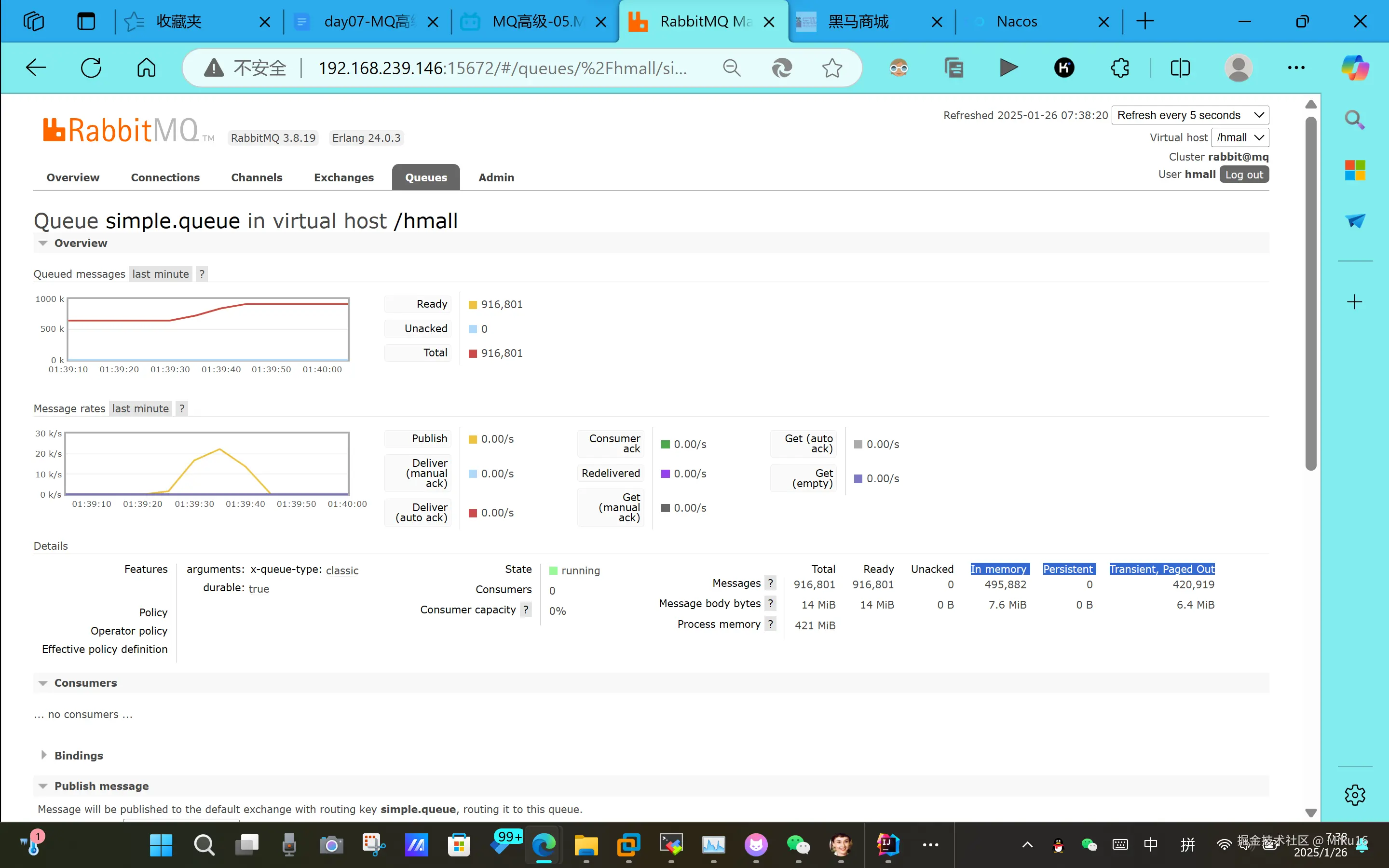Click the browser refresh icon
This screenshot has width=1389, height=868.
[x=91, y=68]
